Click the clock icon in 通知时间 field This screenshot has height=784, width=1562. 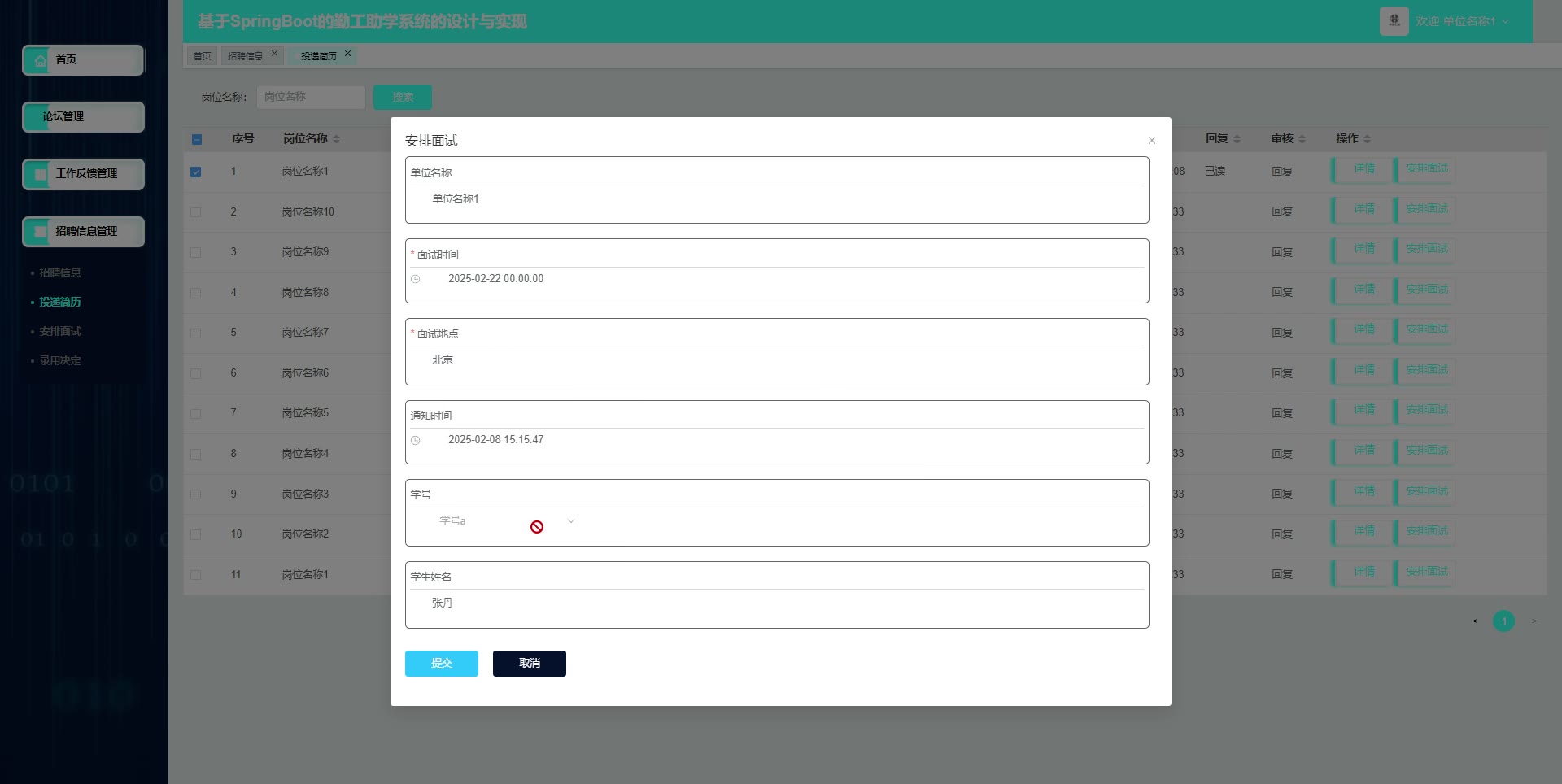click(x=415, y=440)
